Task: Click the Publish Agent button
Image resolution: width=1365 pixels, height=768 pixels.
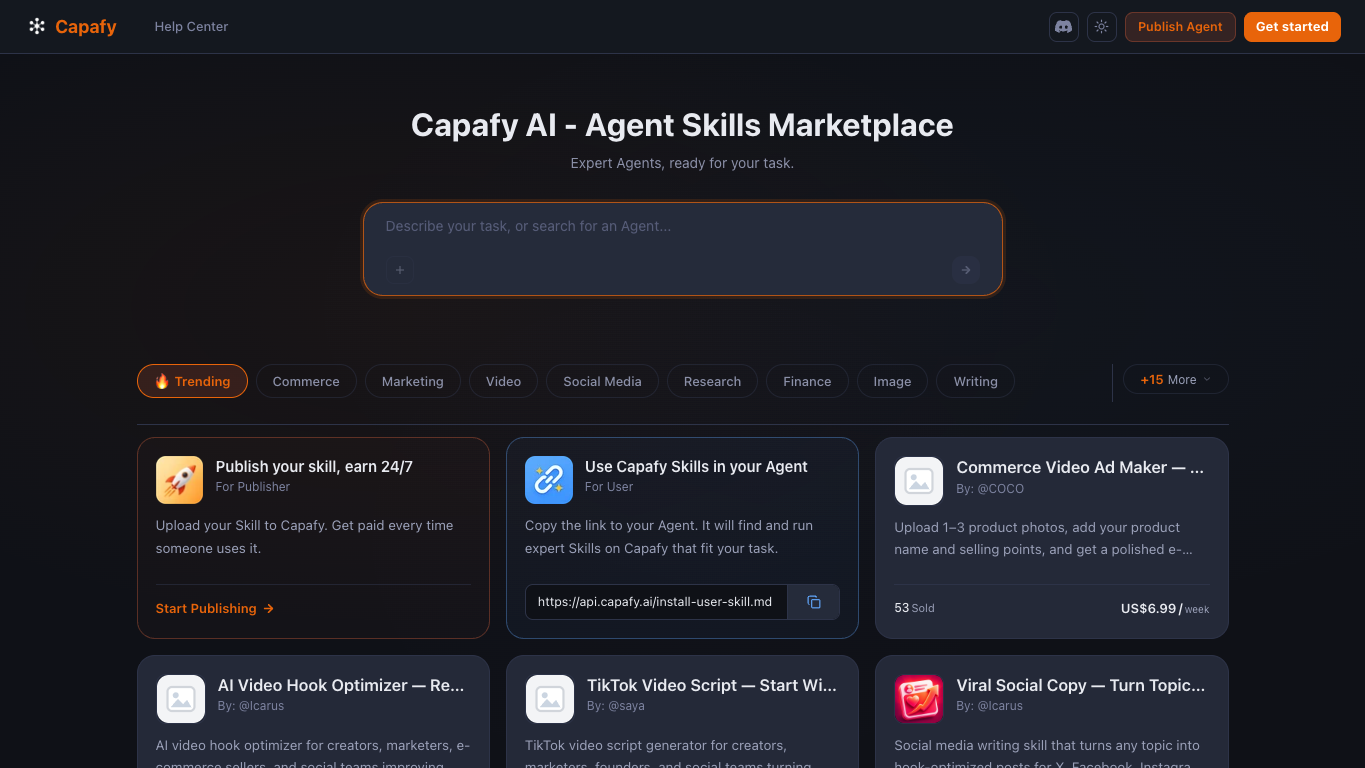Action: 1180,27
